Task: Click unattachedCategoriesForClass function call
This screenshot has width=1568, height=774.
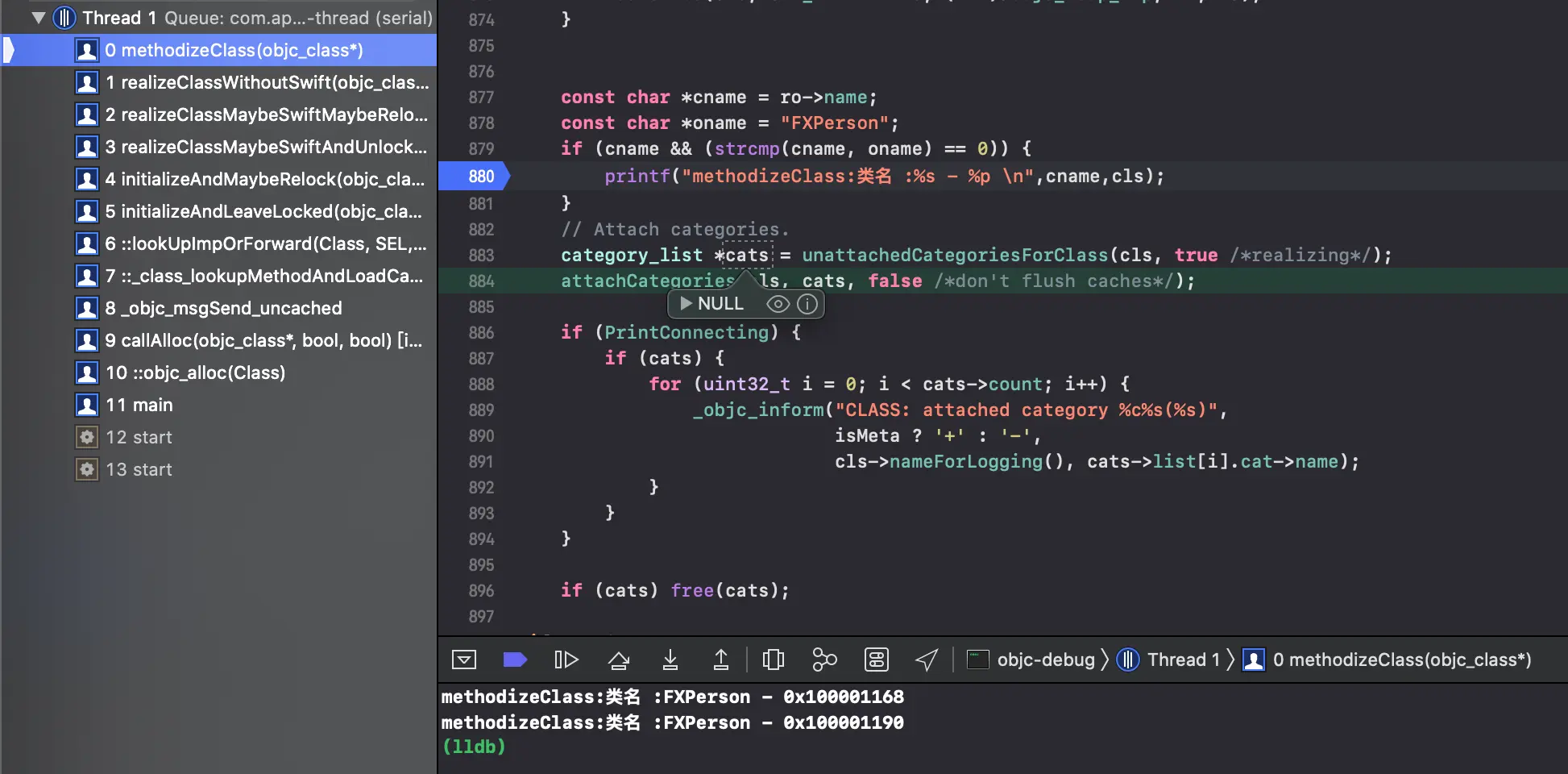Action: pos(955,255)
